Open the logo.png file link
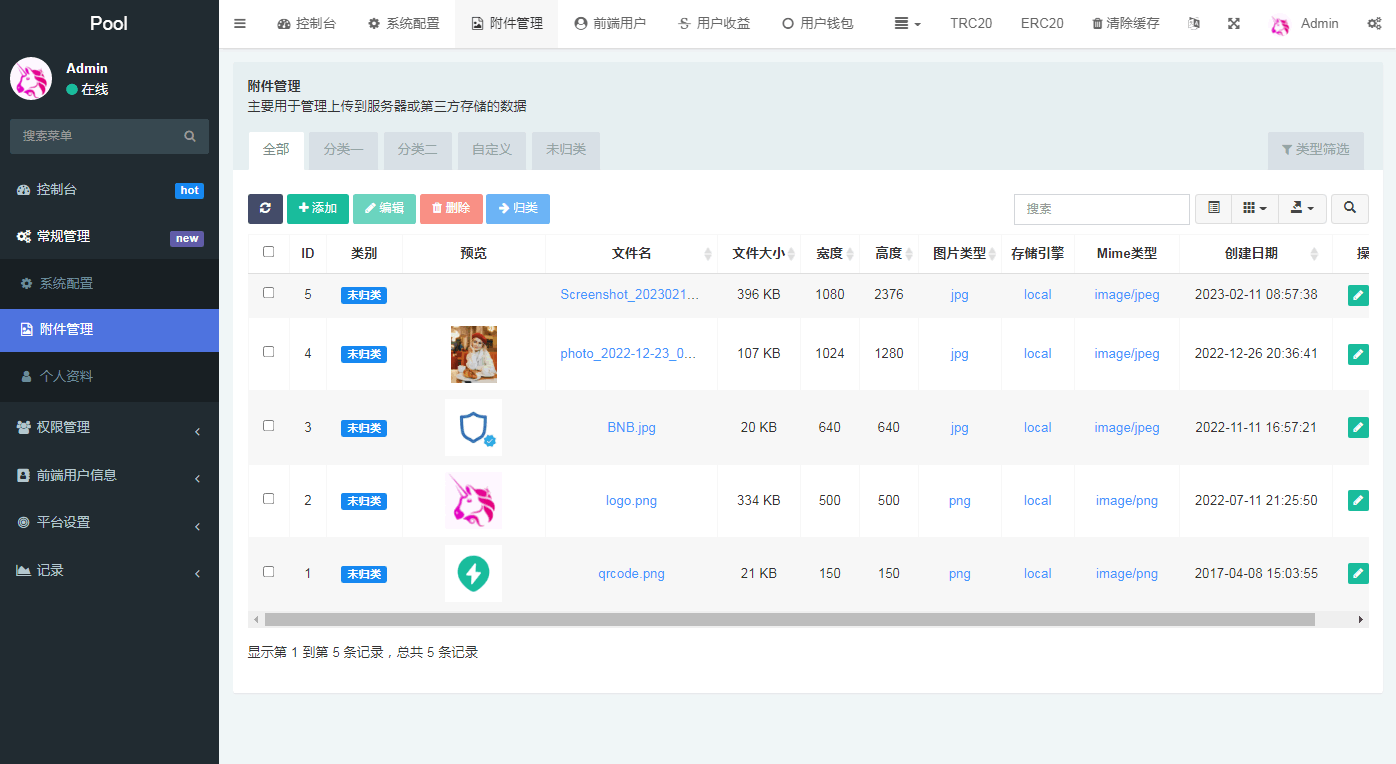The image size is (1396, 764). point(631,501)
